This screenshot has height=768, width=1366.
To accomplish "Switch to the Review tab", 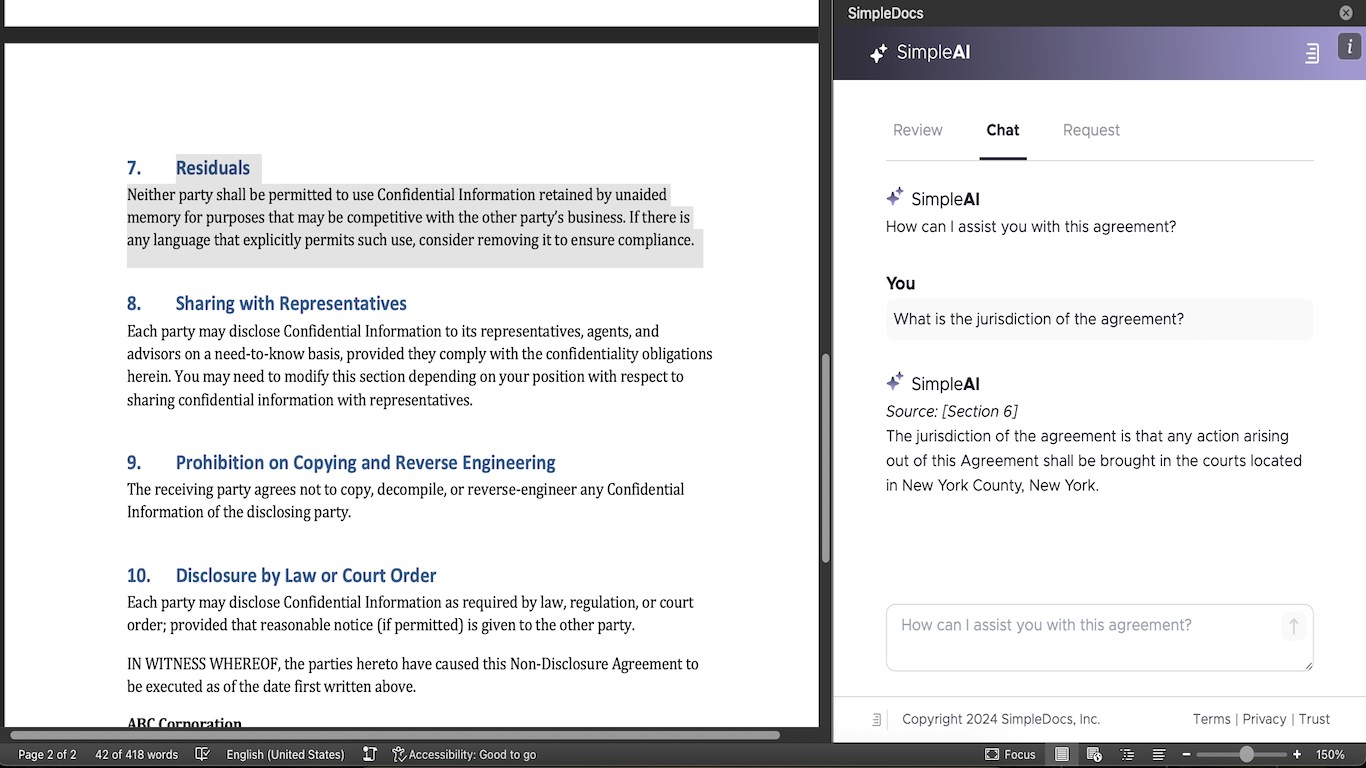I will click(917, 130).
